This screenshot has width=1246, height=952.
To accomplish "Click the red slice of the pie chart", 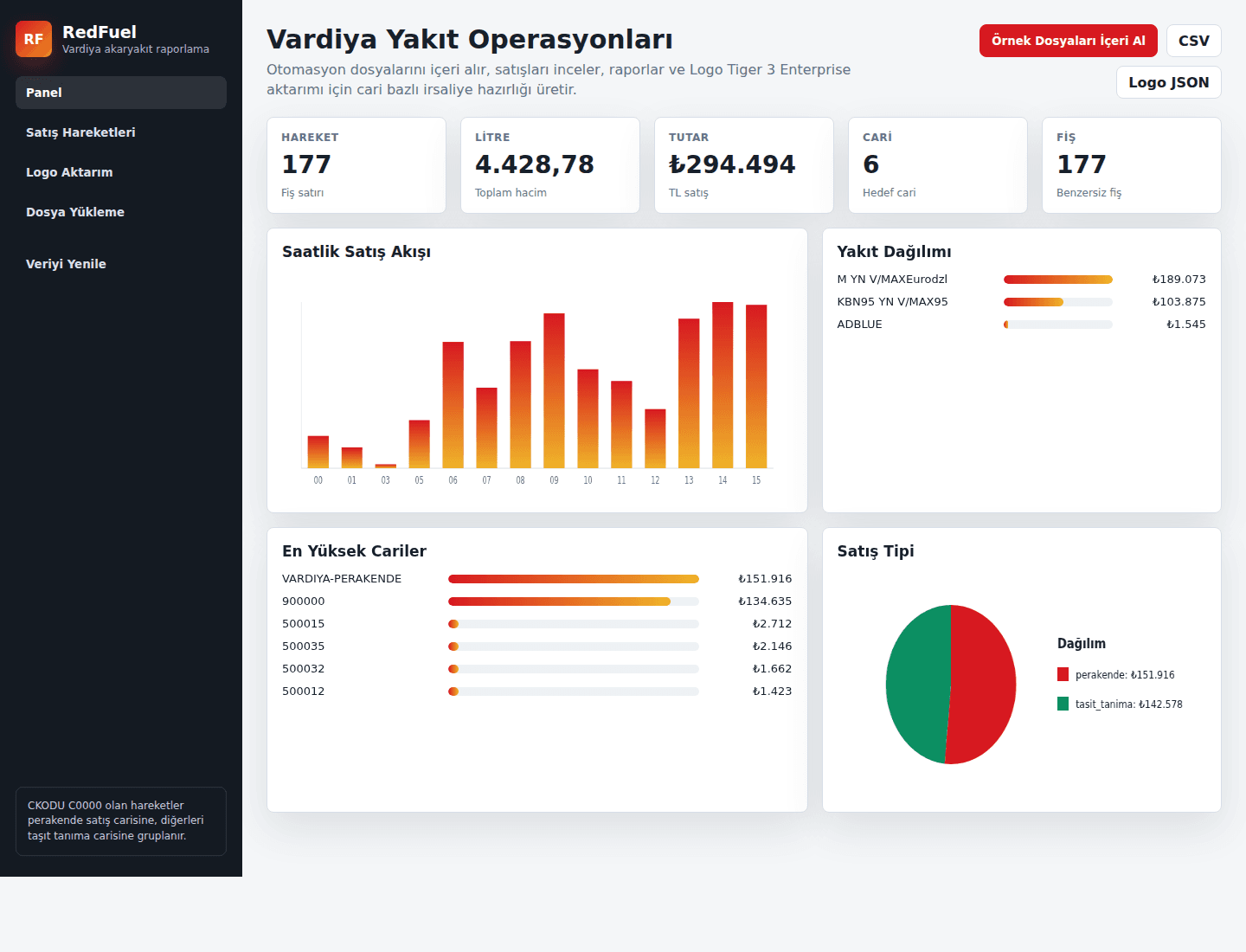I will click(x=985, y=684).
